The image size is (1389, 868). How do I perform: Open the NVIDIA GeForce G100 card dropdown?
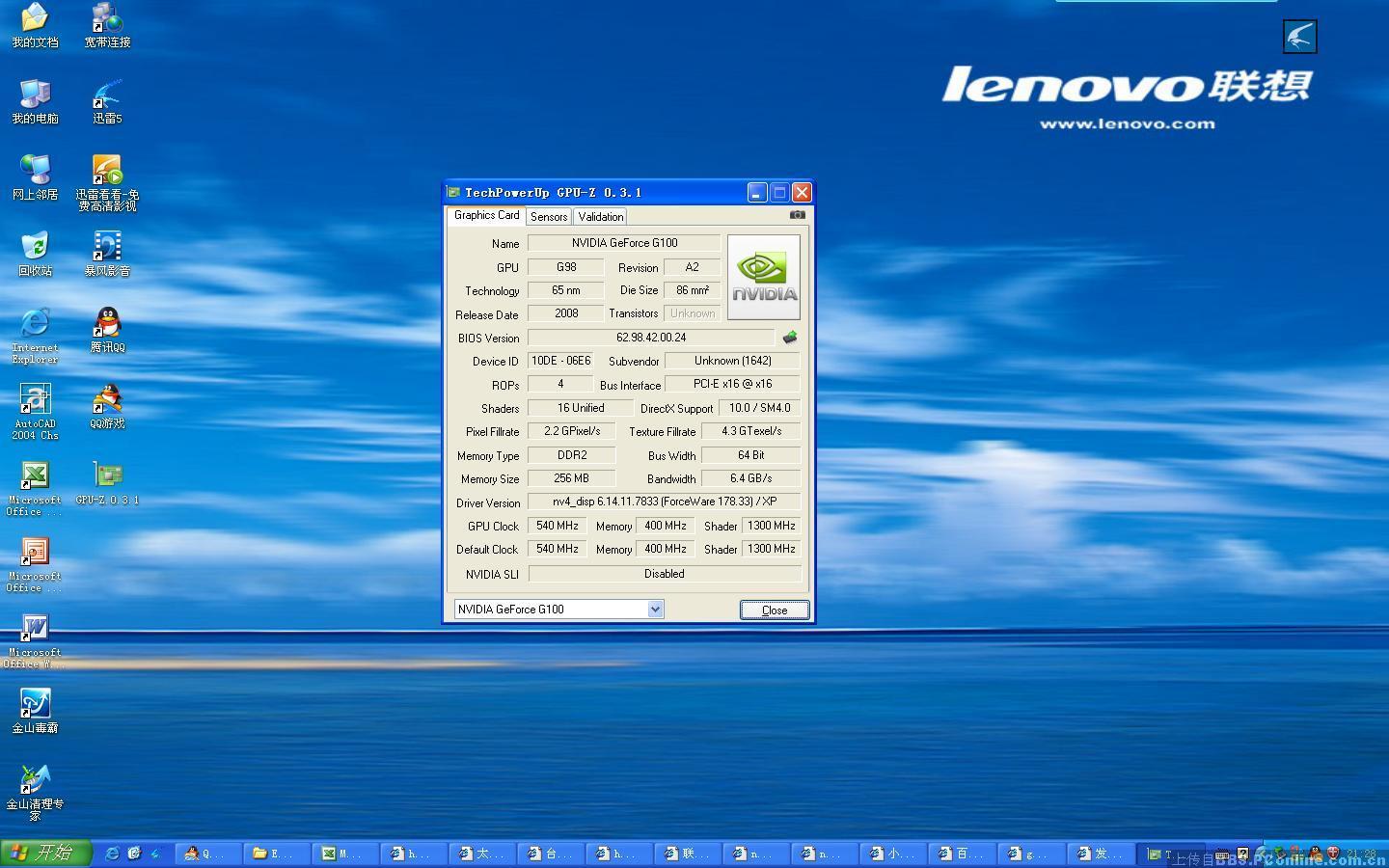(x=655, y=609)
